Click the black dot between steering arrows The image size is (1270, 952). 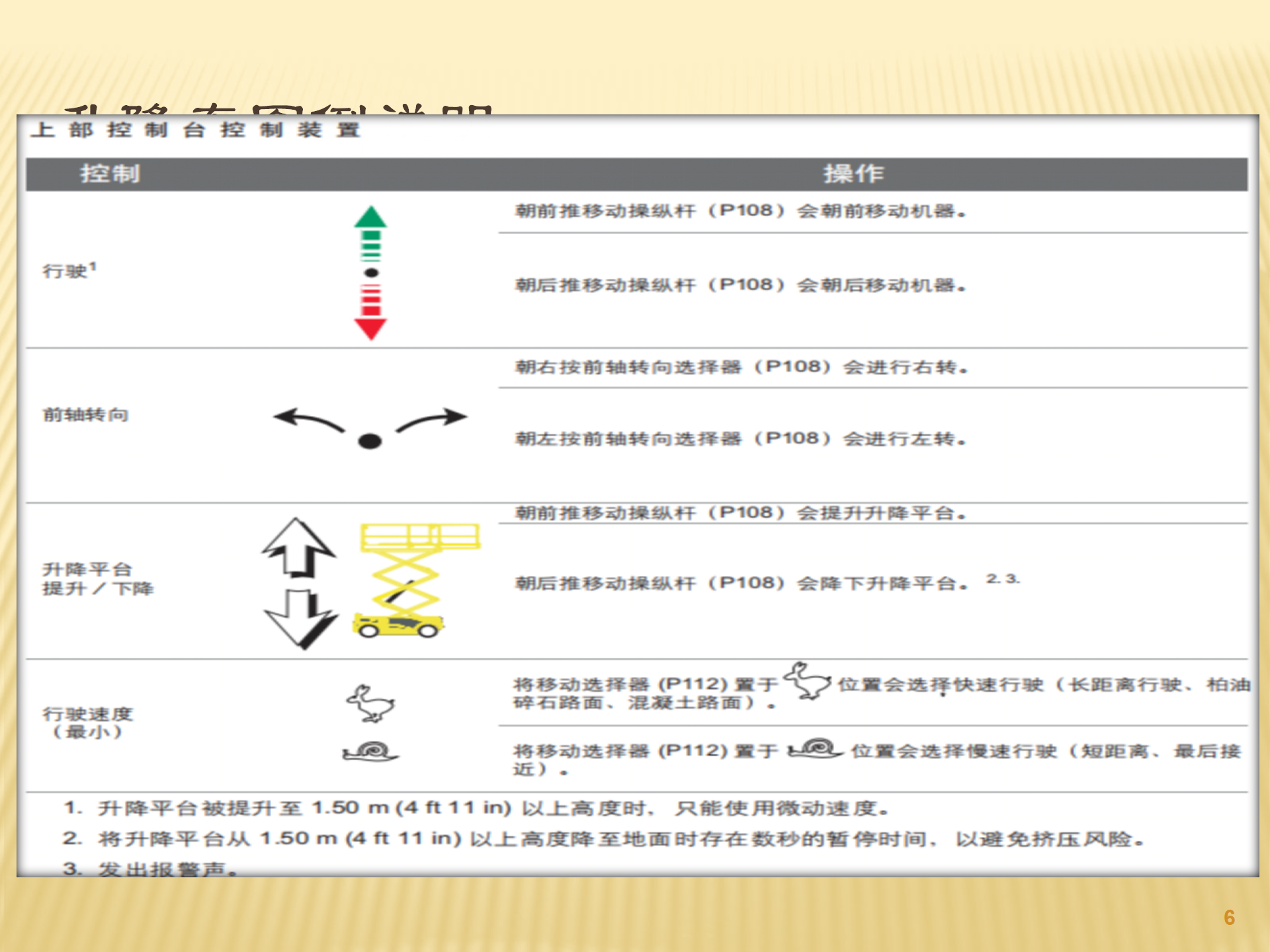[x=370, y=441]
